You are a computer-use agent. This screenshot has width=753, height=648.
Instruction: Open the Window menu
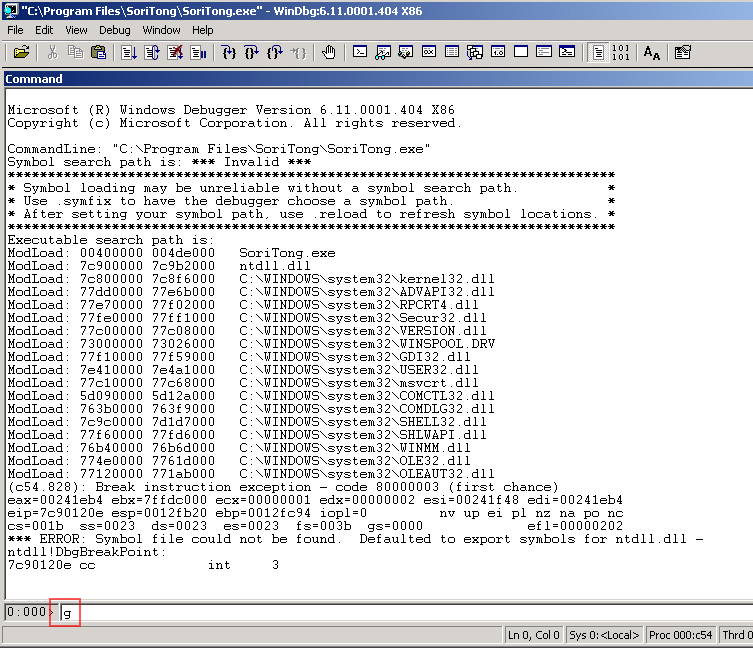(161, 30)
